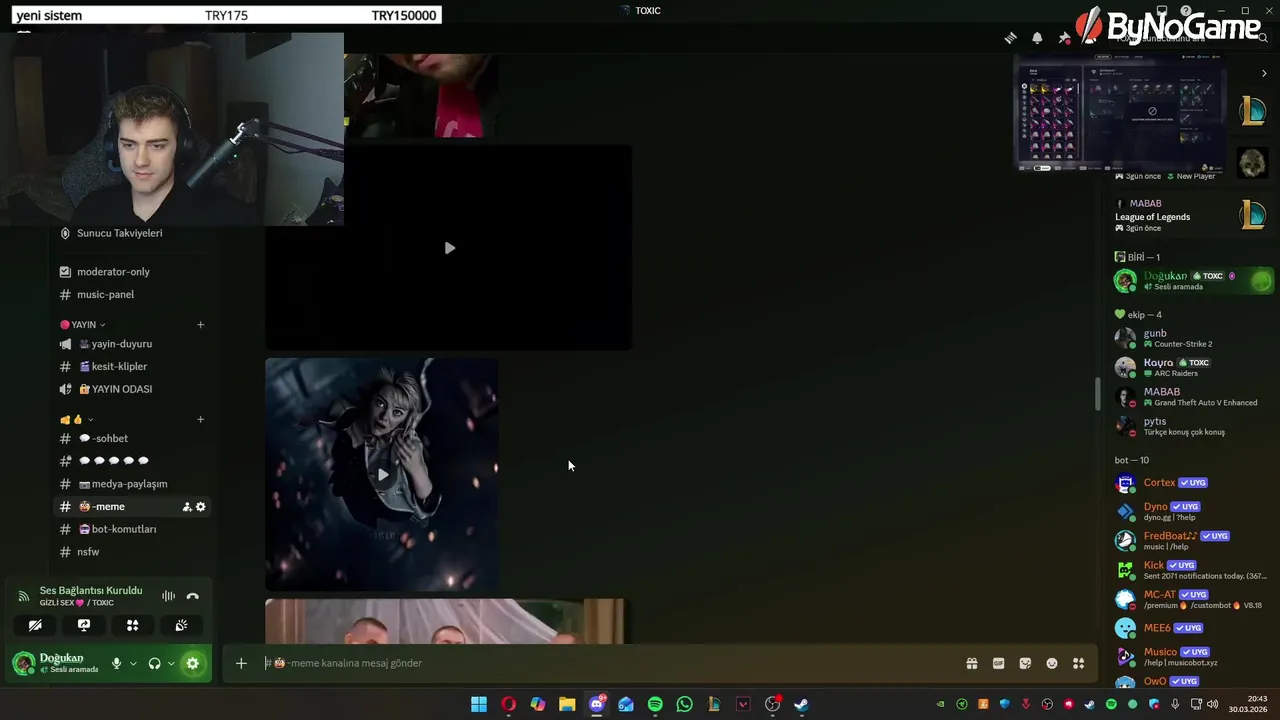
Task: Open FredBoat bot profile
Action: pyautogui.click(x=1192, y=541)
